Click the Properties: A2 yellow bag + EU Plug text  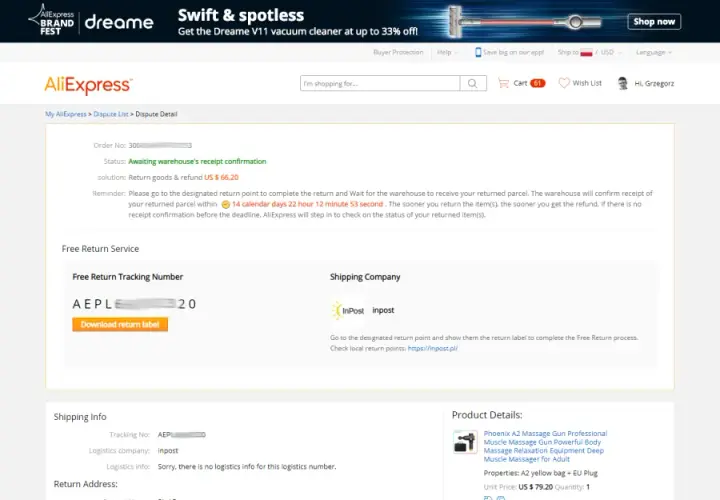(540, 473)
